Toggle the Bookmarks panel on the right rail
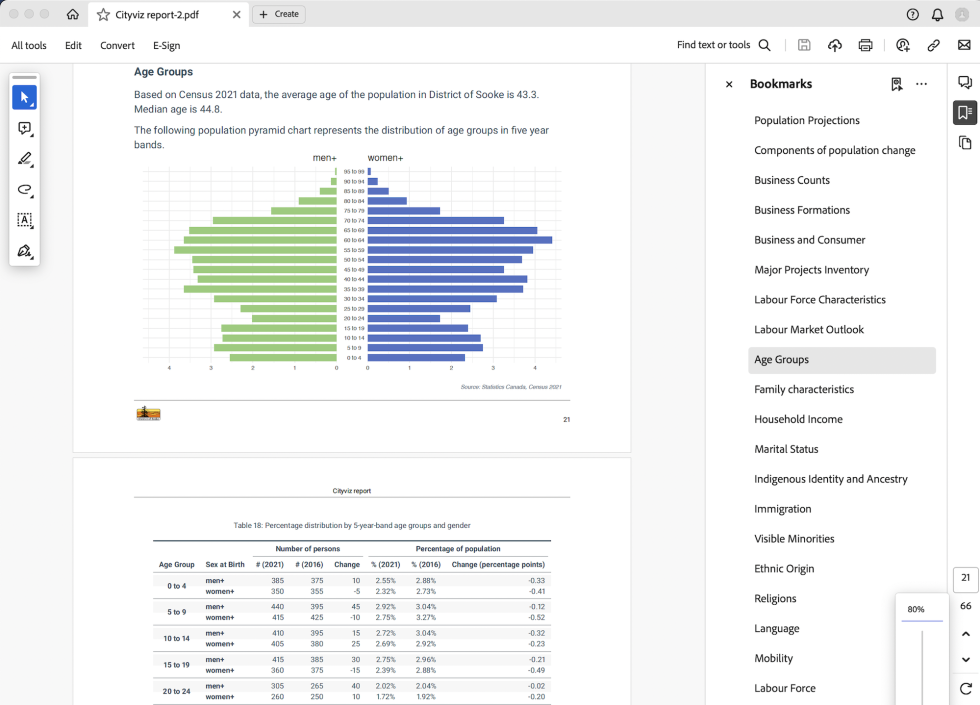The width and height of the screenshot is (980, 705). click(962, 112)
